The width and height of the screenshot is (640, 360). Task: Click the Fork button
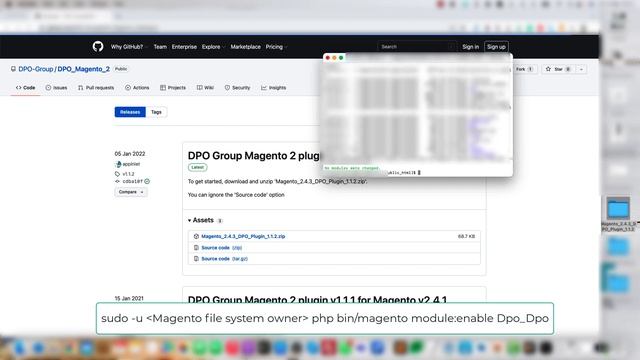(x=524, y=69)
